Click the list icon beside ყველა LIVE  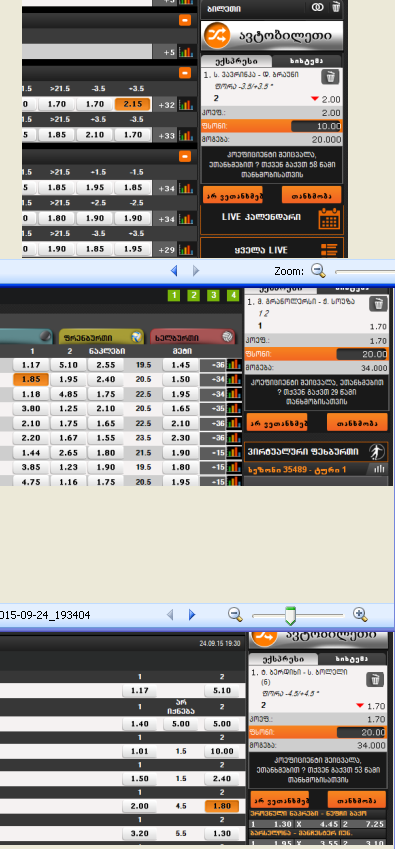click(x=328, y=250)
